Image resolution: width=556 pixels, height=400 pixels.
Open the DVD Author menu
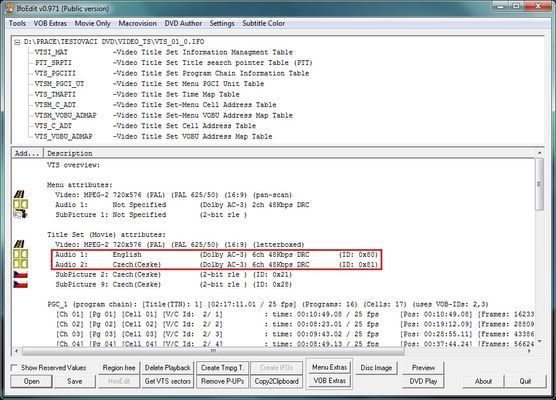pos(183,23)
